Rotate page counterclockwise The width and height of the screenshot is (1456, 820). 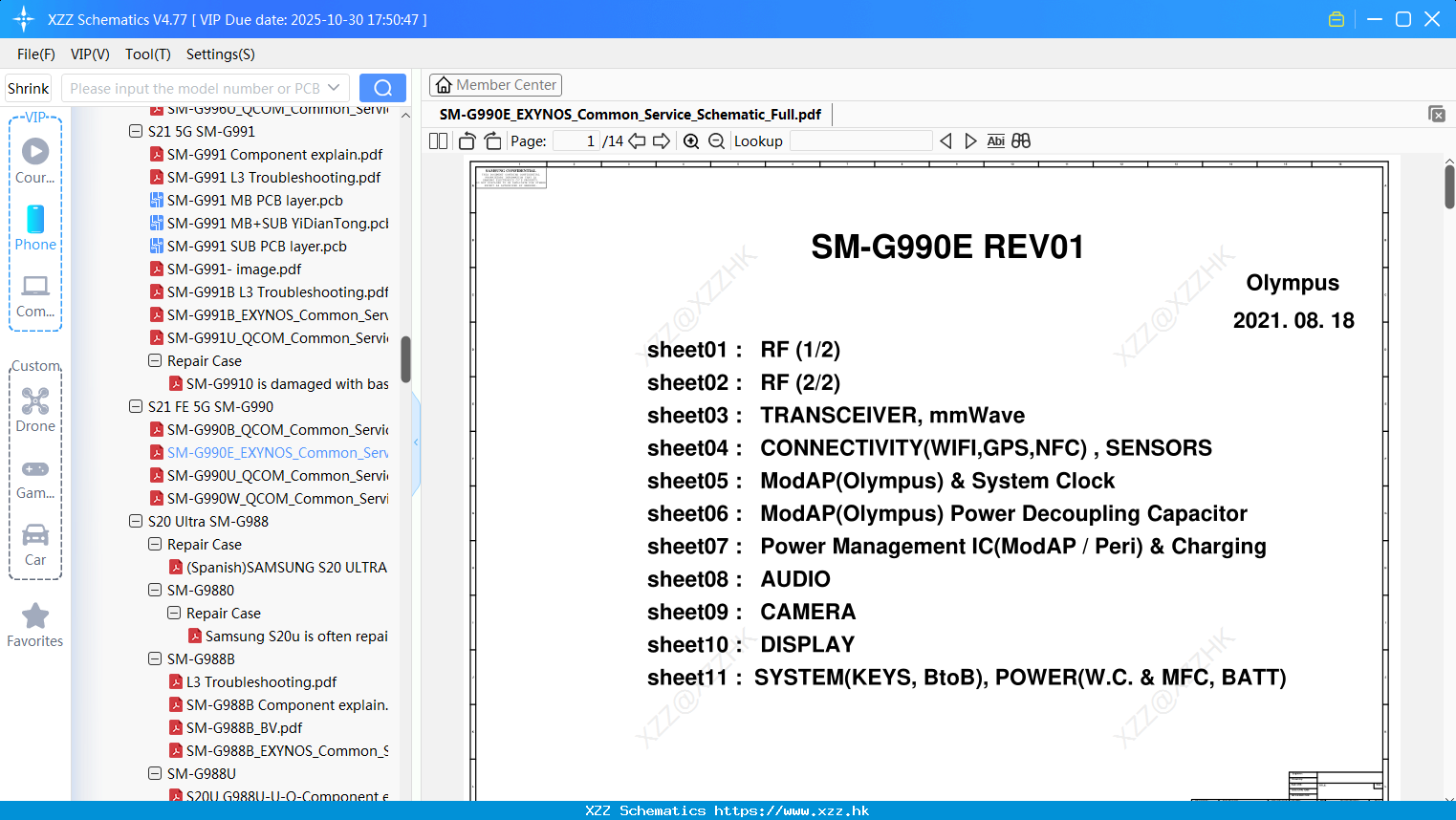[x=467, y=141]
